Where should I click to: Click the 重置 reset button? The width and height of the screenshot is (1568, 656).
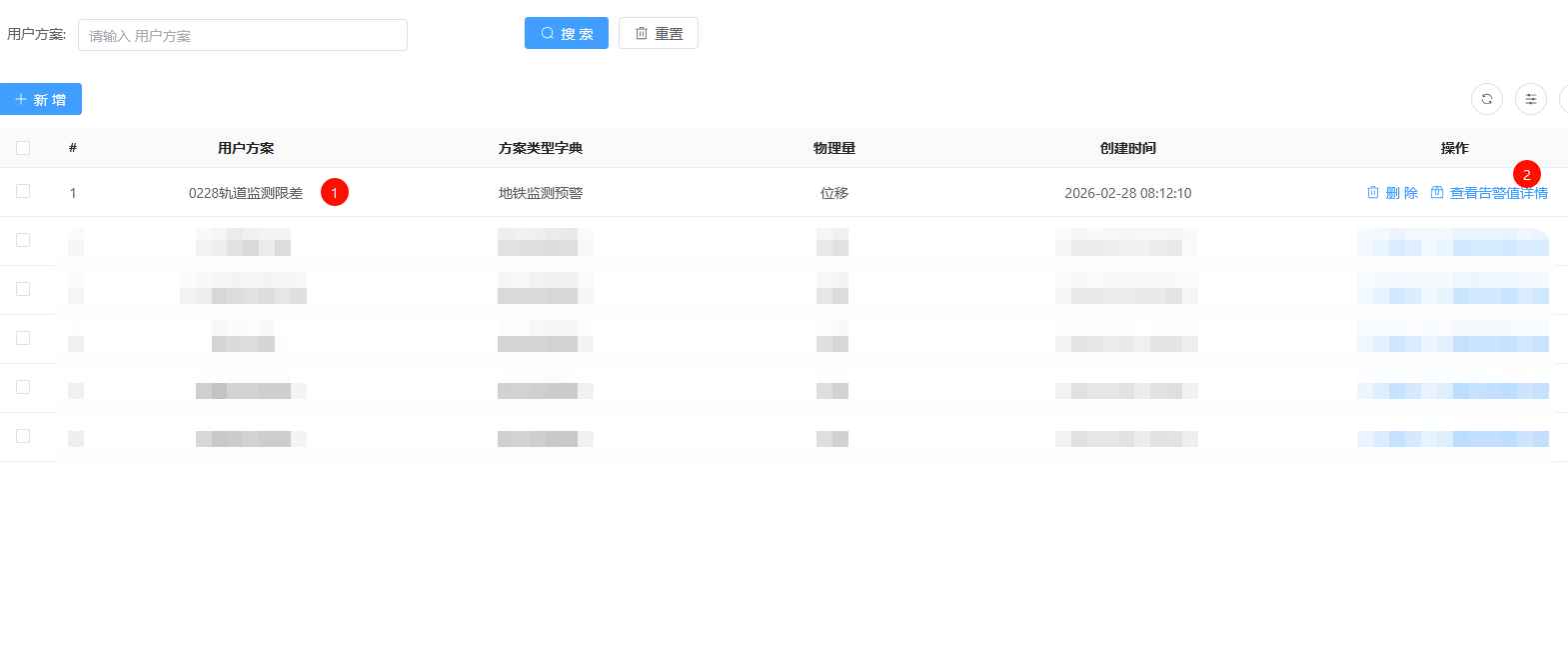tap(658, 33)
